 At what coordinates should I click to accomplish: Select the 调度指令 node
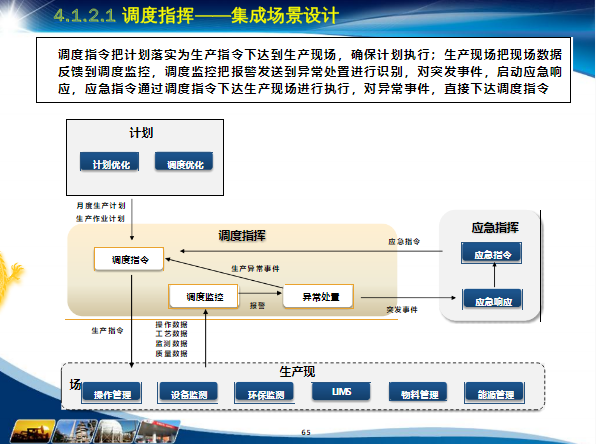pyautogui.click(x=129, y=259)
